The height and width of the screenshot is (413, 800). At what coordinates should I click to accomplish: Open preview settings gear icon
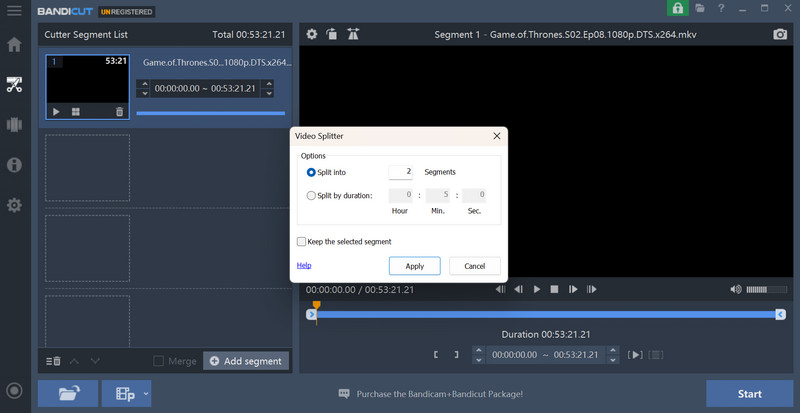[x=311, y=34]
